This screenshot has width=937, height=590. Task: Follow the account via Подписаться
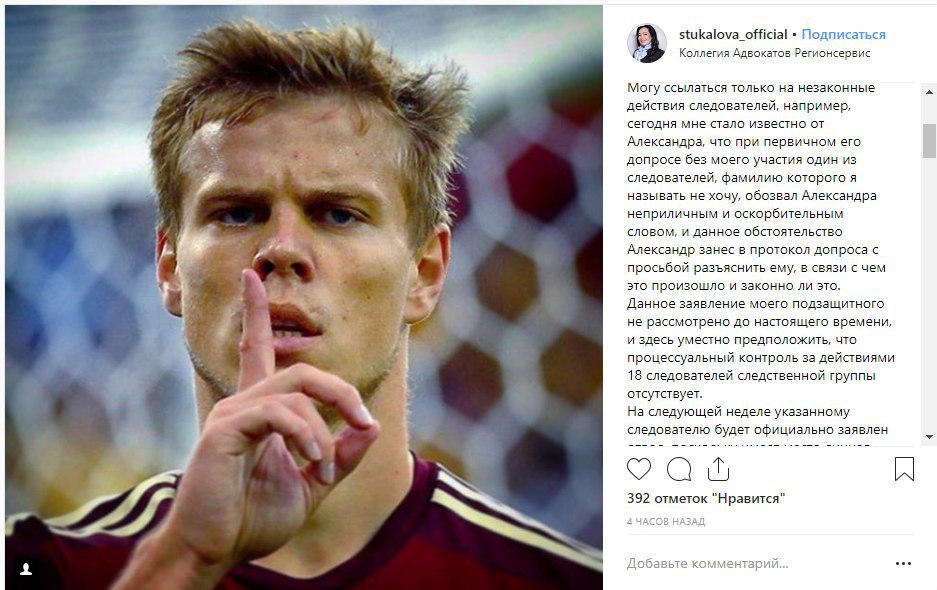coord(843,35)
